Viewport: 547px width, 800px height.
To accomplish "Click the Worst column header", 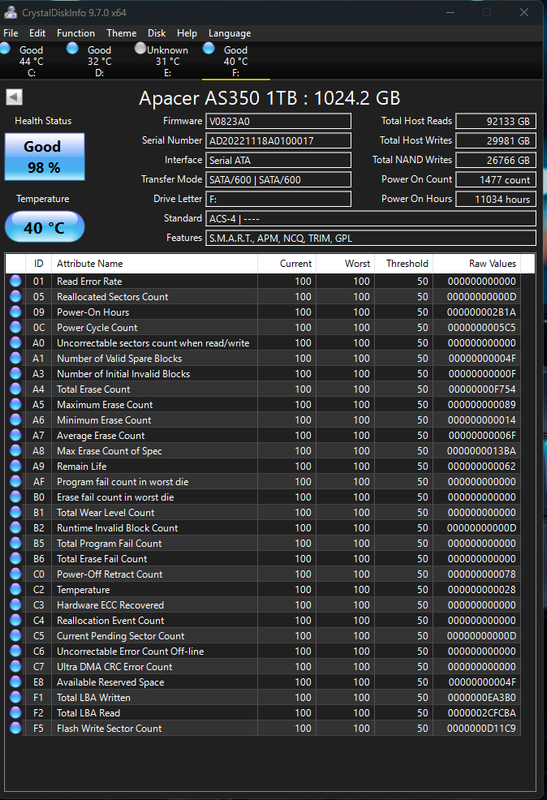I will coord(345,263).
